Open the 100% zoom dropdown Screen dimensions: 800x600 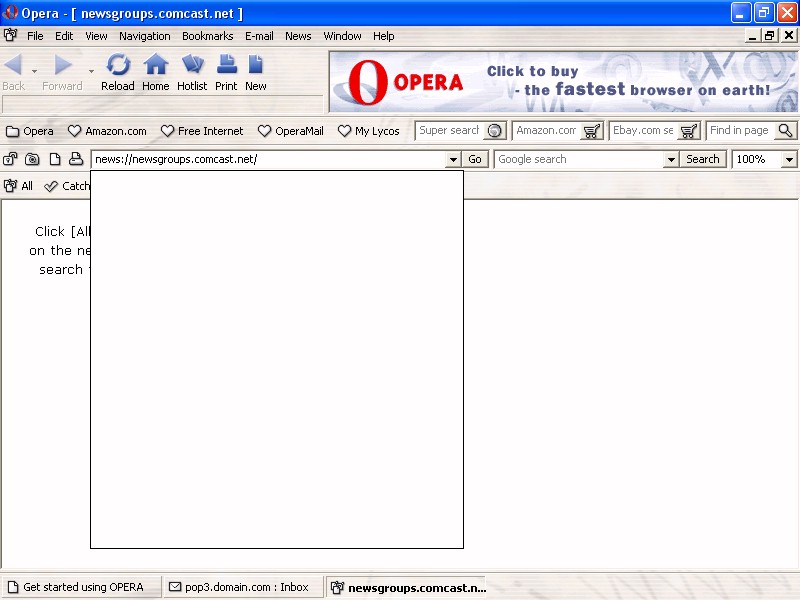pyautogui.click(x=789, y=160)
